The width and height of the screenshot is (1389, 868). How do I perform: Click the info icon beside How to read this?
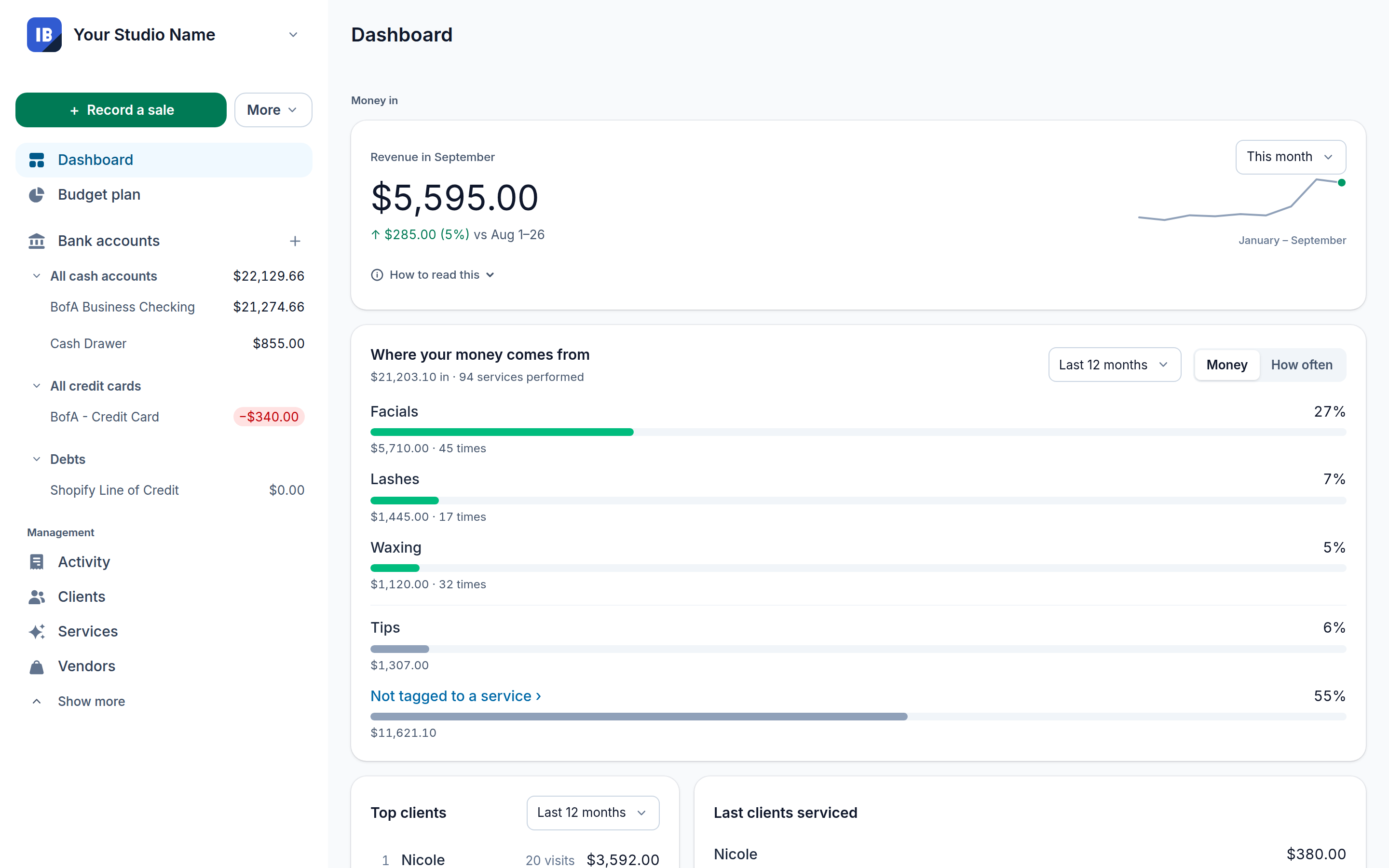377,275
